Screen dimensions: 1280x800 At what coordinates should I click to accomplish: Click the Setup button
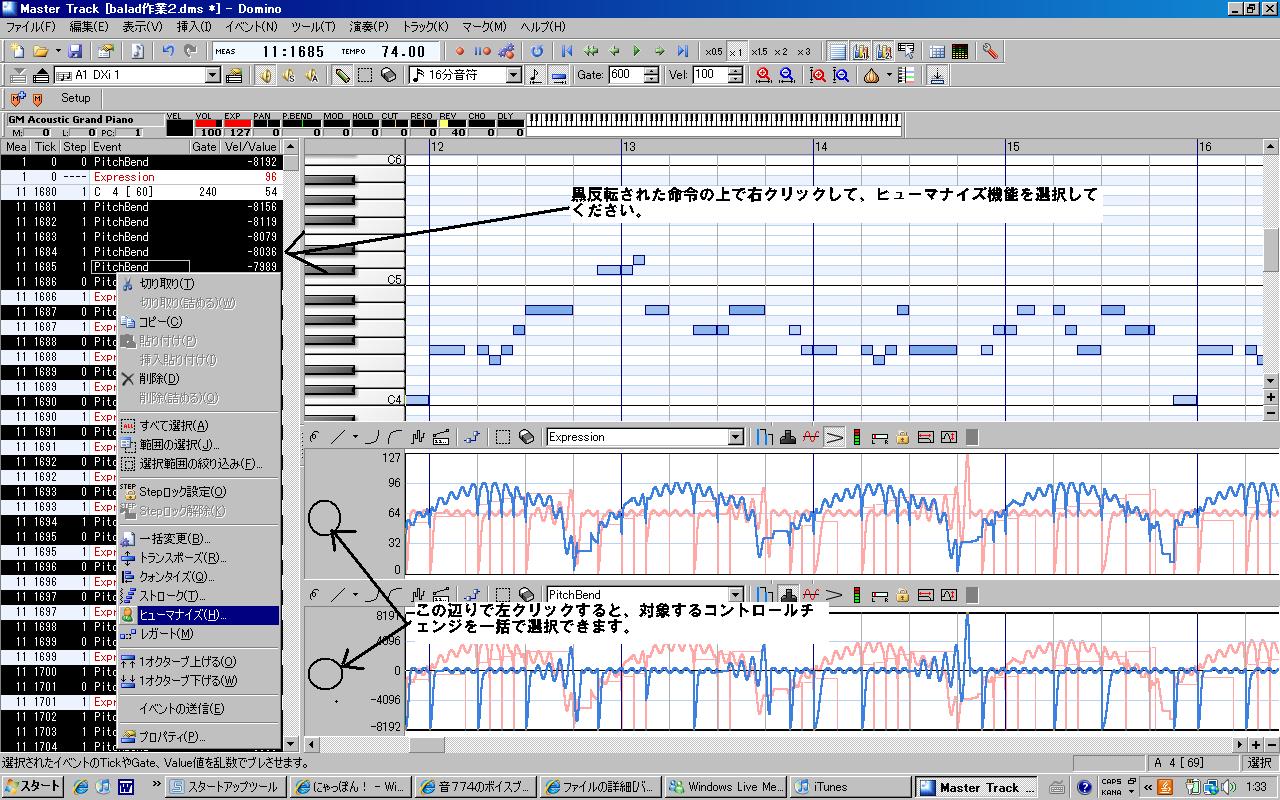point(75,98)
